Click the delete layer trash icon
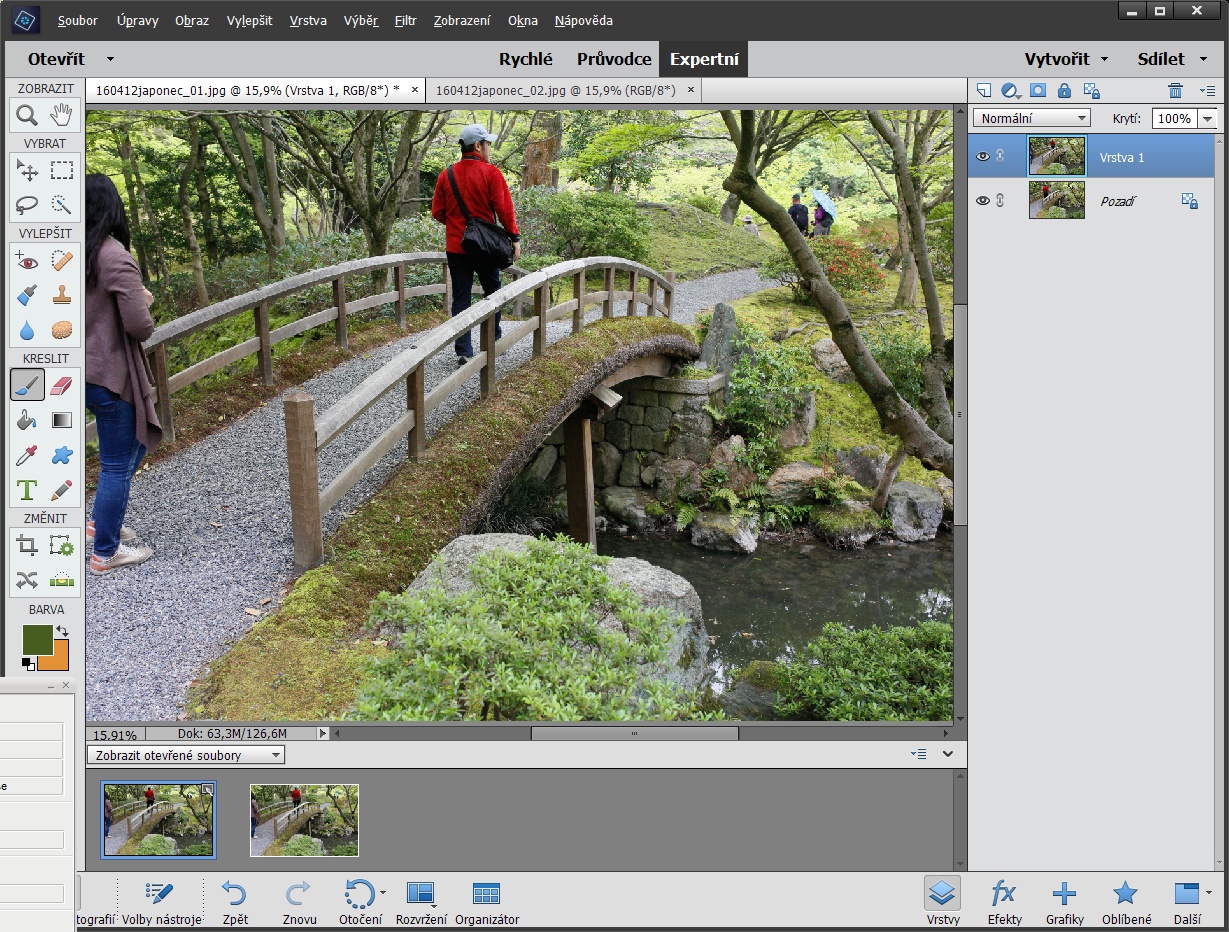1229x932 pixels. (x=1175, y=91)
